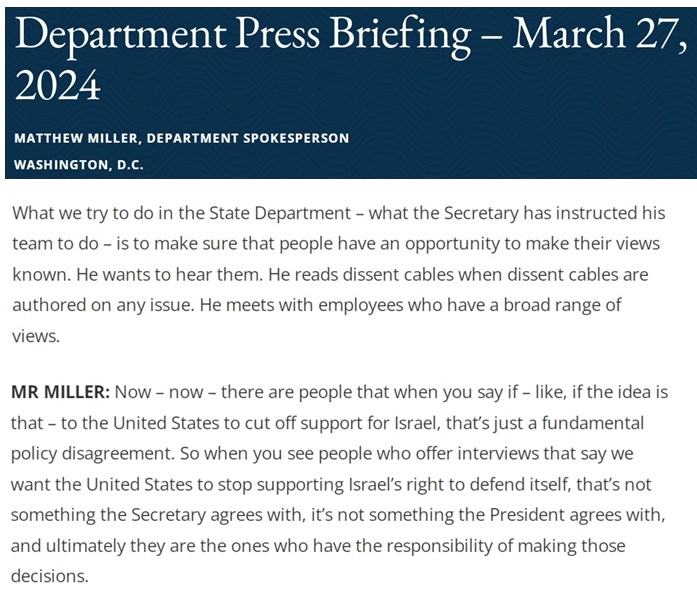Click the bold MR MILLER: speaker label
Viewport: 697px width, 597px height.
tap(60, 392)
